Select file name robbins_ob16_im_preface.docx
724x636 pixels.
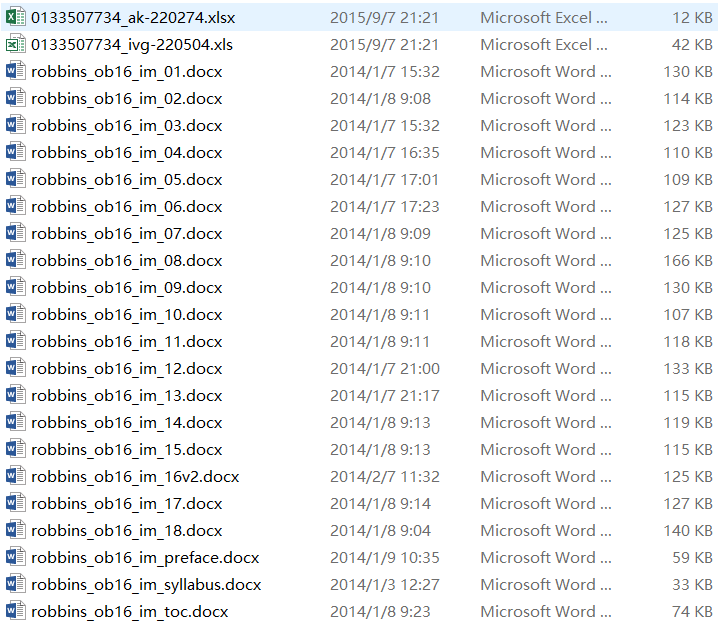click(145, 558)
